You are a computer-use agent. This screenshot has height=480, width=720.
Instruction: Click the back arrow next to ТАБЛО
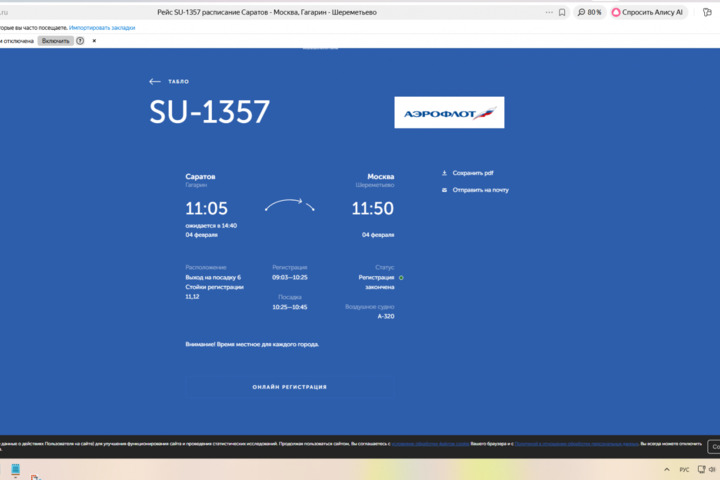(x=155, y=81)
